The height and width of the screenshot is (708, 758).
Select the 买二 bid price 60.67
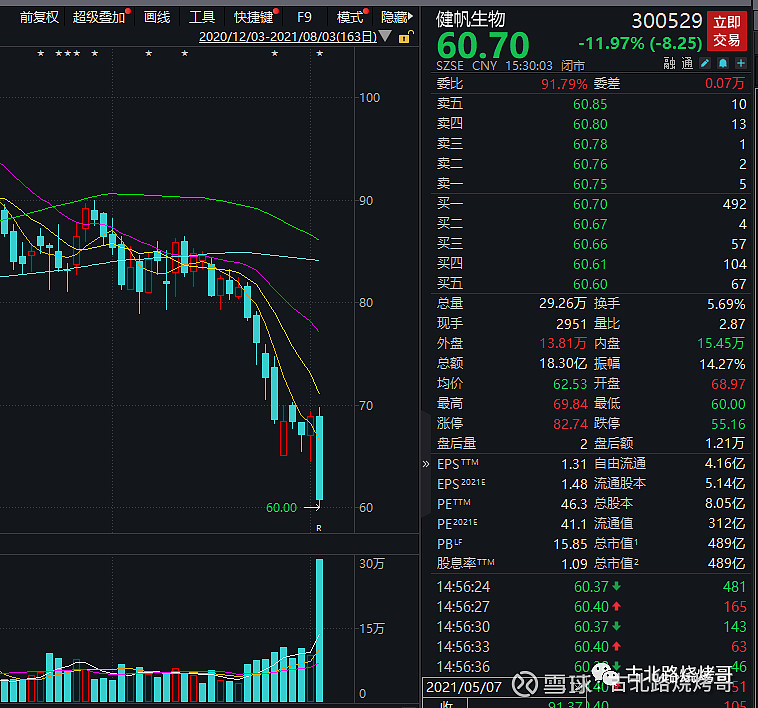click(590, 224)
